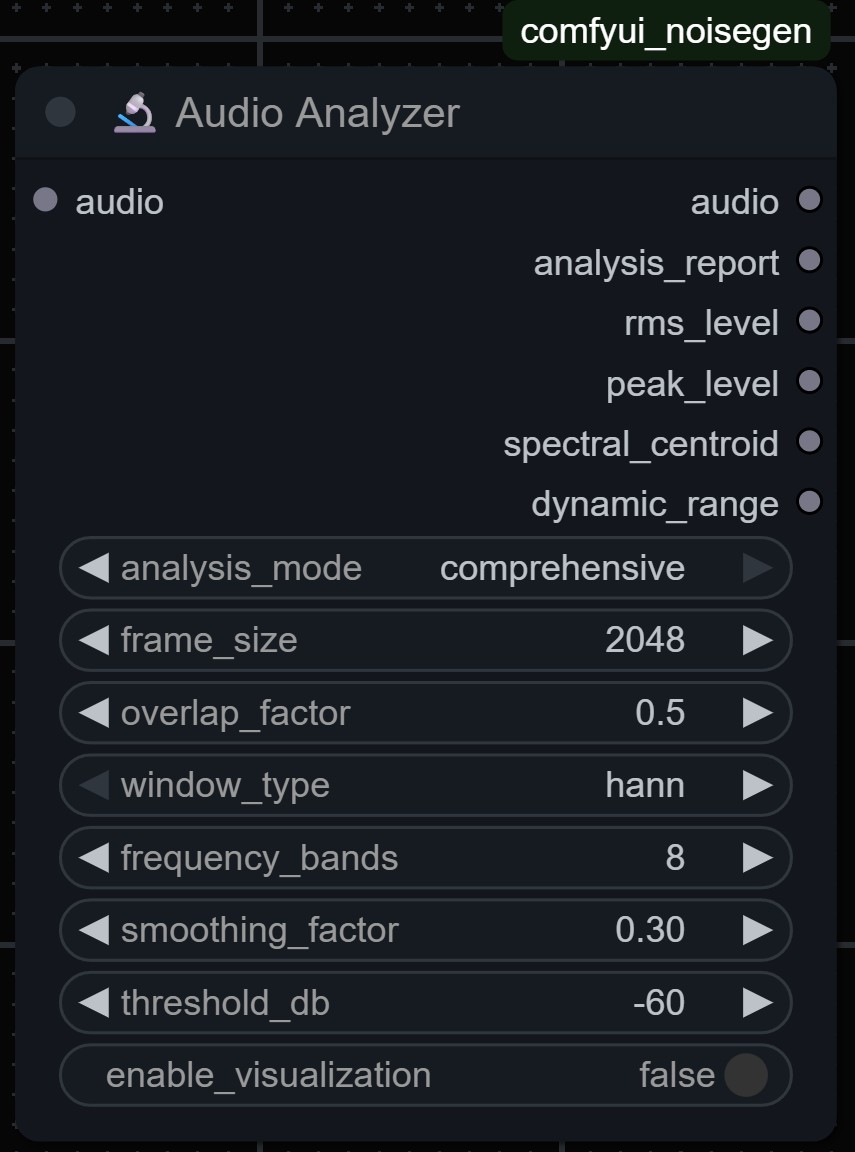The height and width of the screenshot is (1152, 855).
Task: Toggle the enable_visualization switch
Action: pyautogui.click(x=745, y=1075)
